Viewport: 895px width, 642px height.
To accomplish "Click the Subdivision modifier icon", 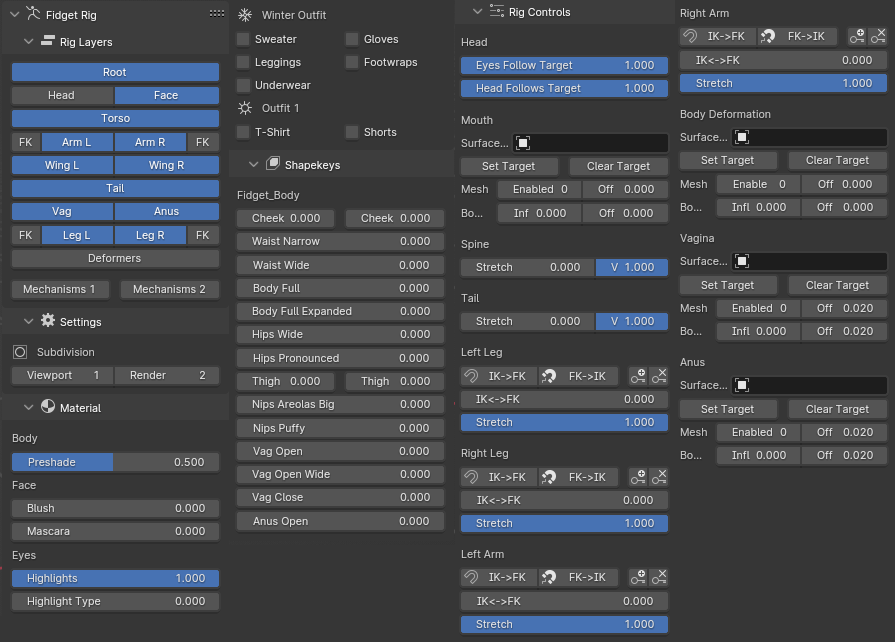I will (20, 352).
